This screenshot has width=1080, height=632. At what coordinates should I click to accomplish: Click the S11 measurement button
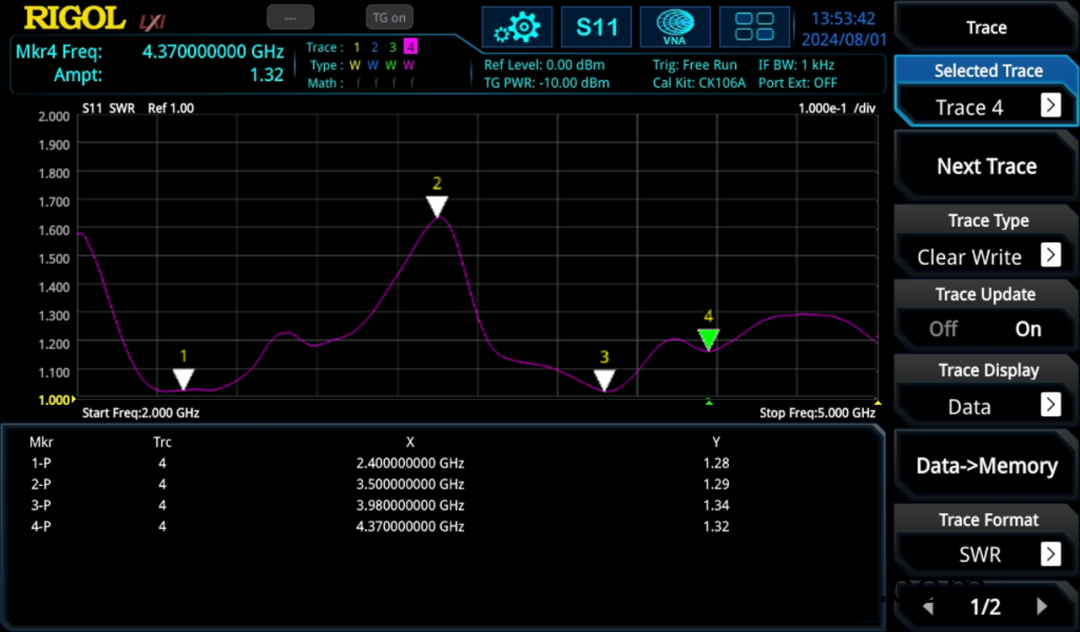tap(596, 27)
